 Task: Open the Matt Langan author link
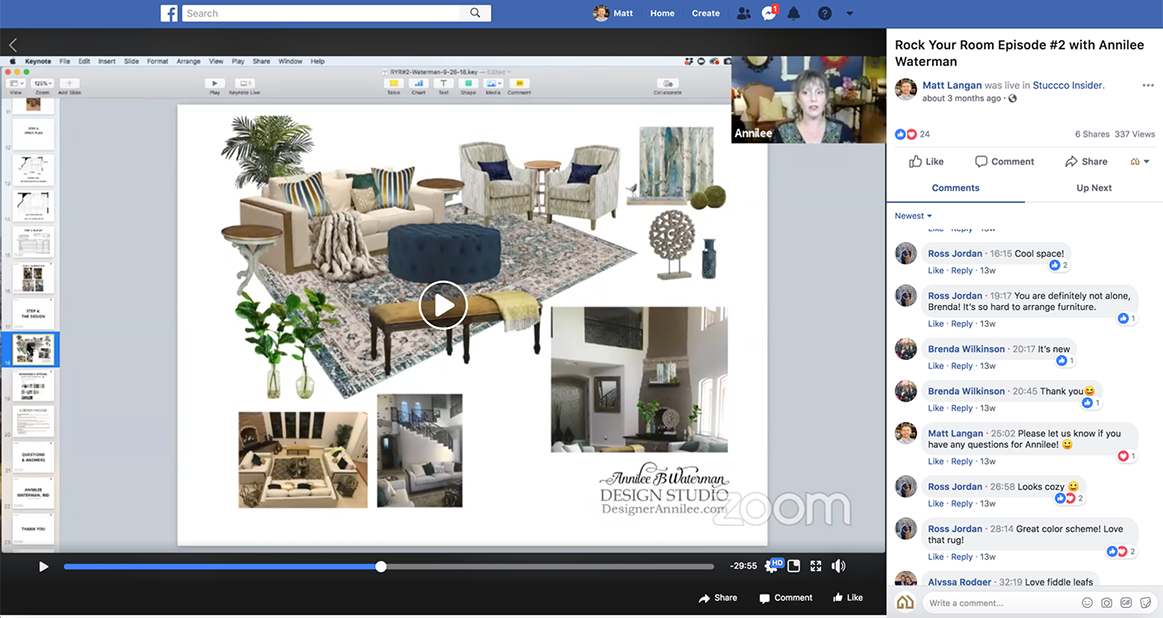coord(952,85)
